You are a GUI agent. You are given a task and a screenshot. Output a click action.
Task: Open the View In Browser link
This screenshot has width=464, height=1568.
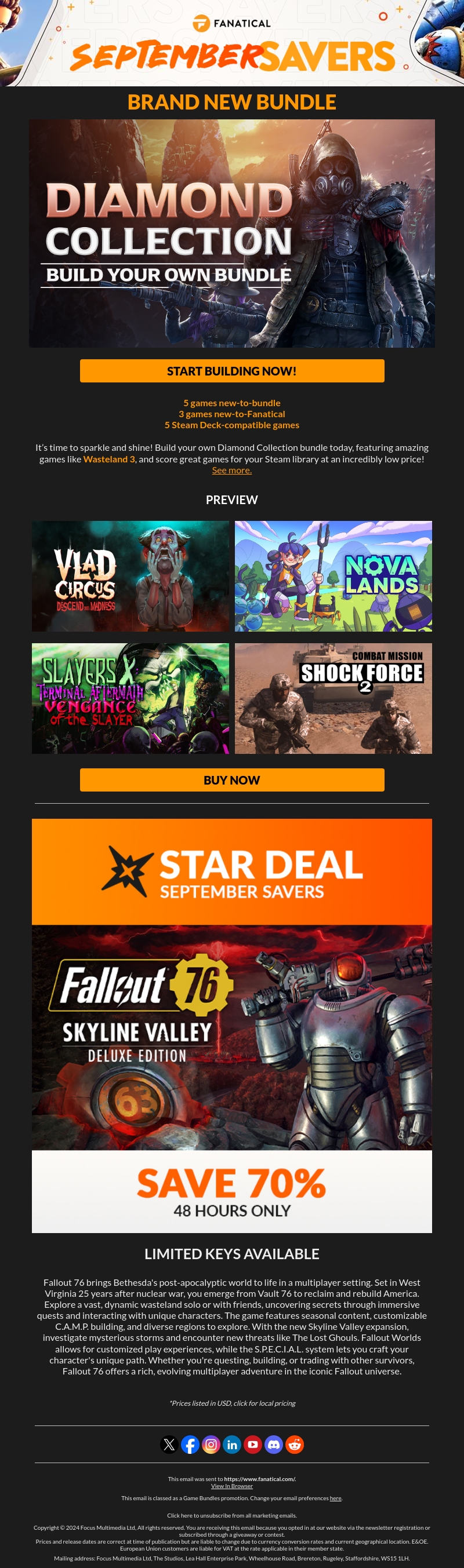pos(232,1486)
